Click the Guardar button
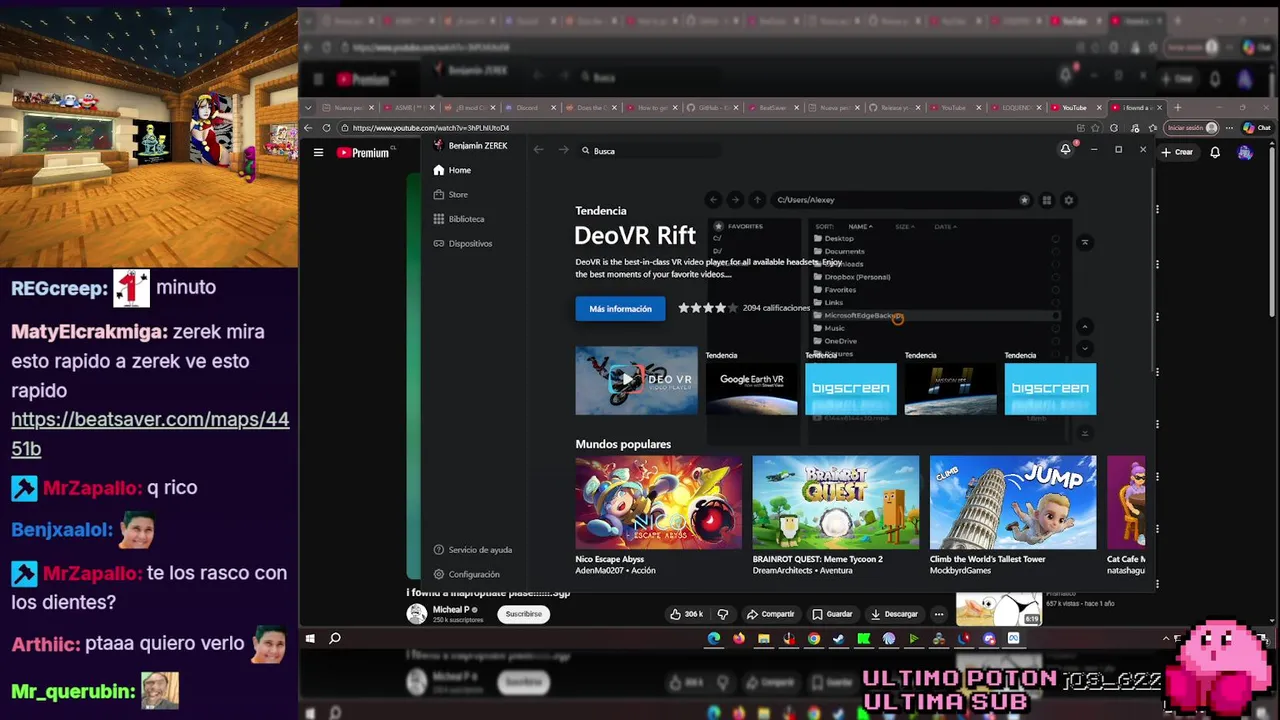The image size is (1280, 720). click(833, 614)
